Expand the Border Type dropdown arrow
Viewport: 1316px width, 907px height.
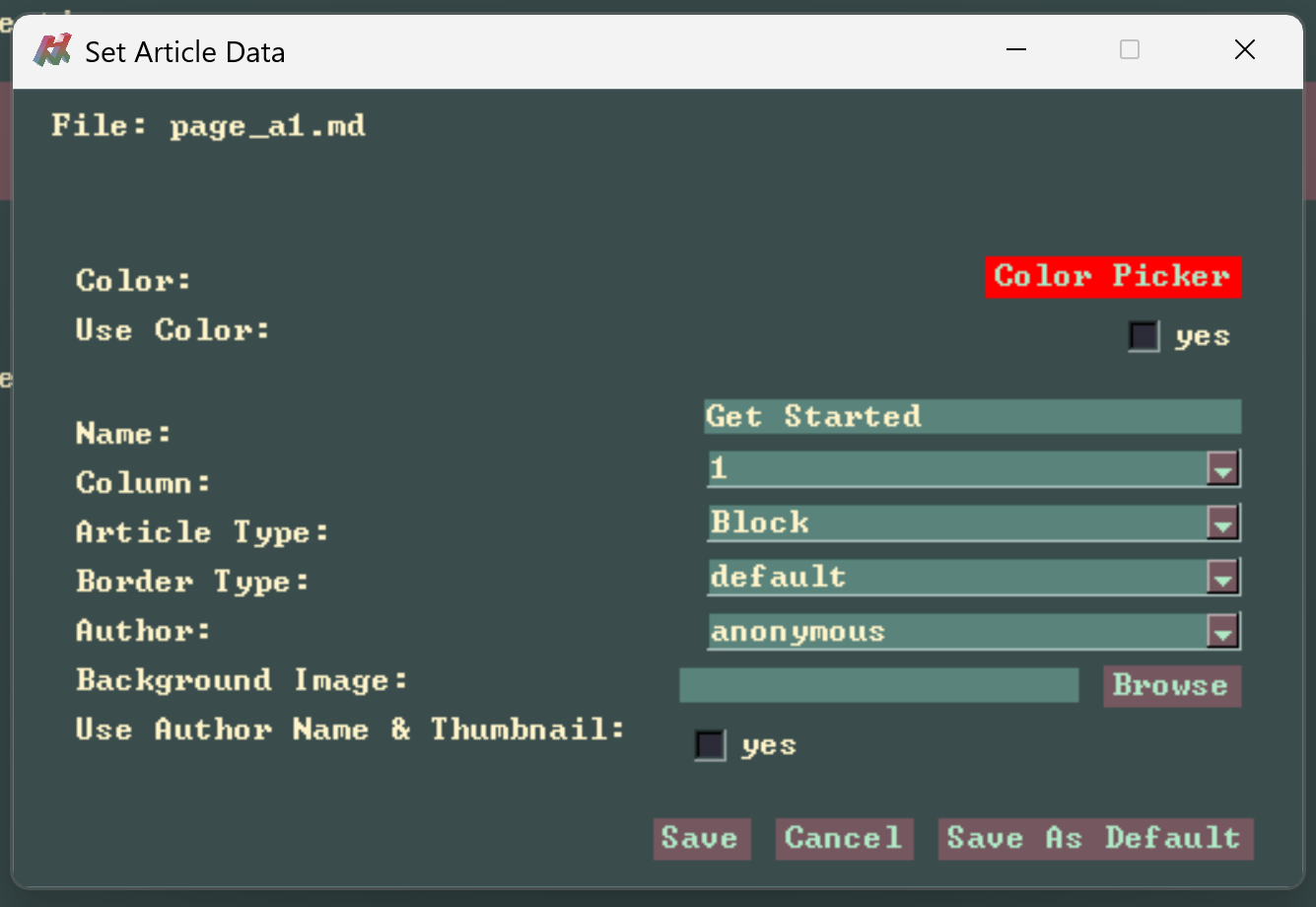pyautogui.click(x=1222, y=578)
